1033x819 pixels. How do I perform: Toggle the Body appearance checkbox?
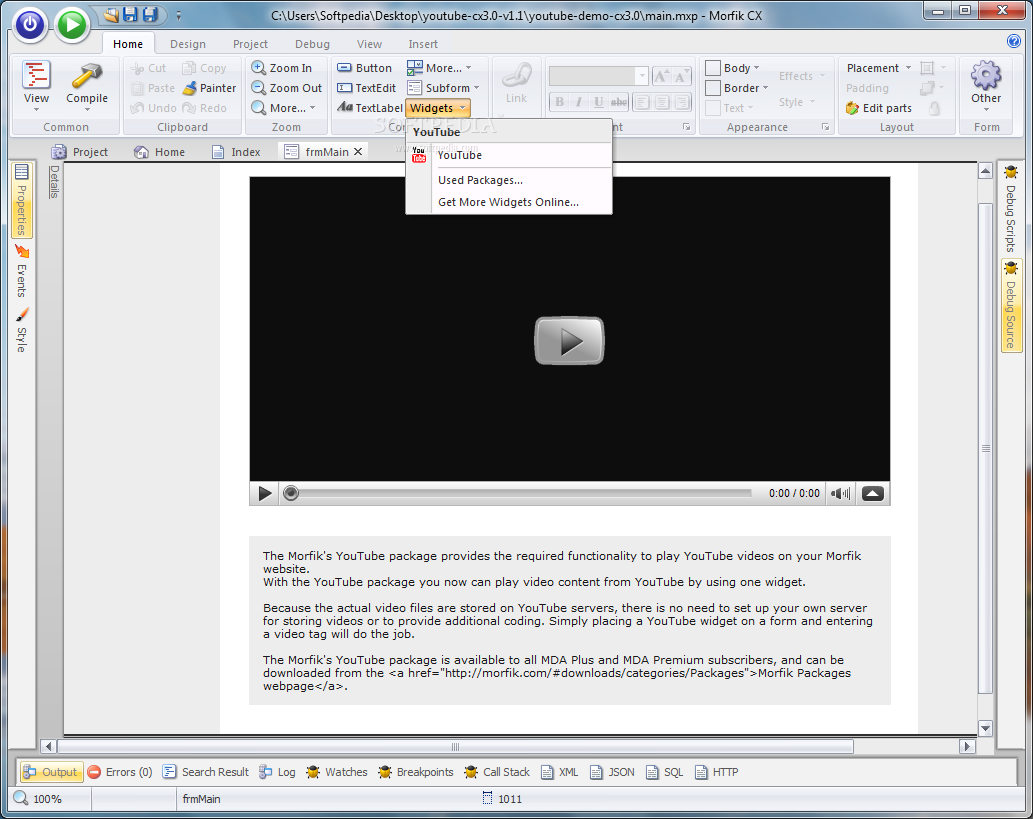(x=713, y=68)
